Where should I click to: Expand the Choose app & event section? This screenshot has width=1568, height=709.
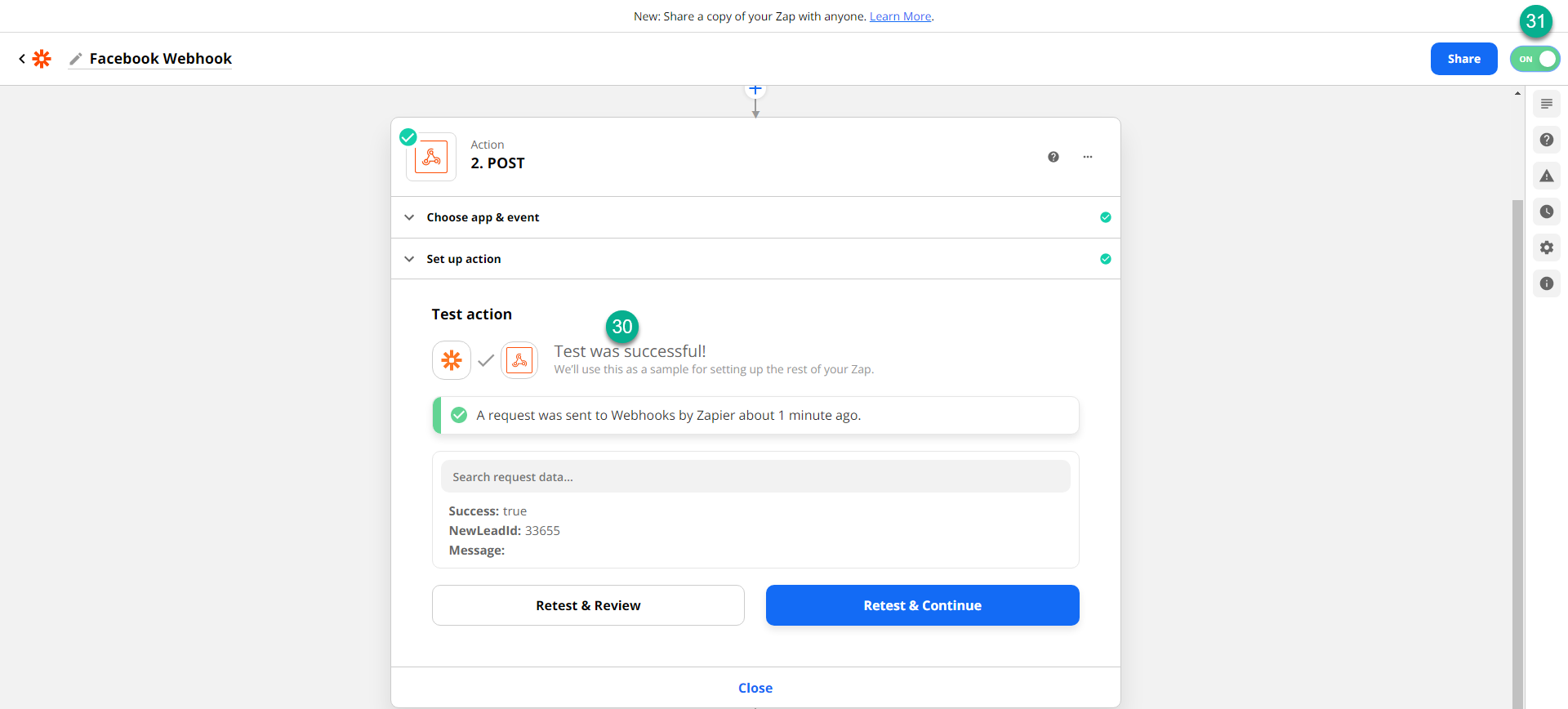point(755,217)
